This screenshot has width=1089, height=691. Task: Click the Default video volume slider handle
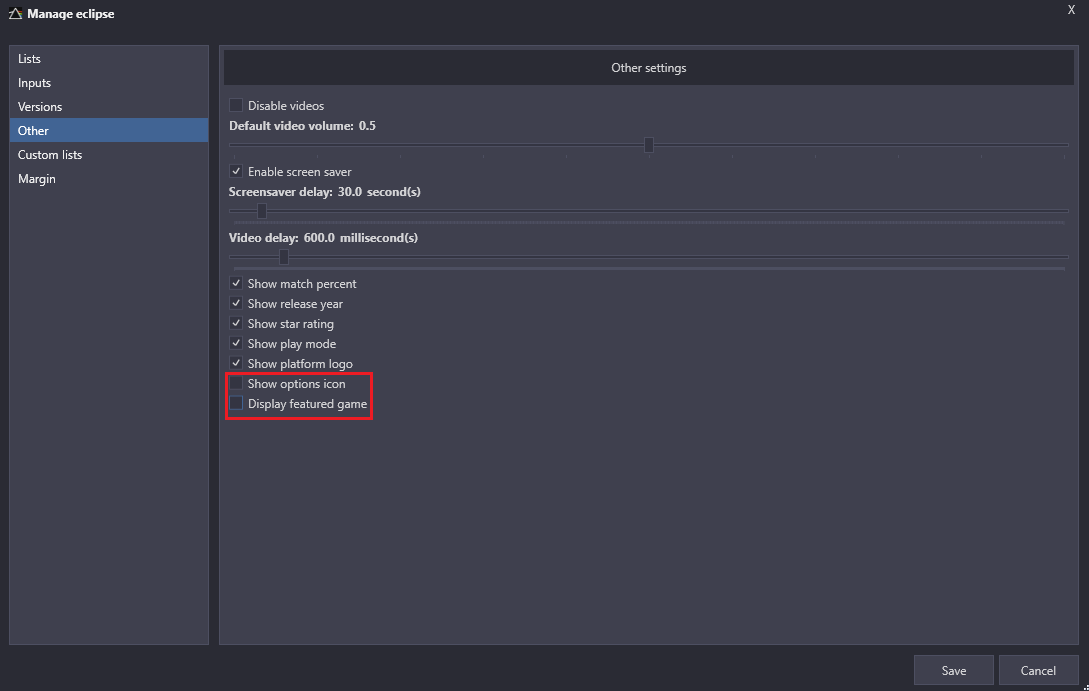[x=649, y=144]
